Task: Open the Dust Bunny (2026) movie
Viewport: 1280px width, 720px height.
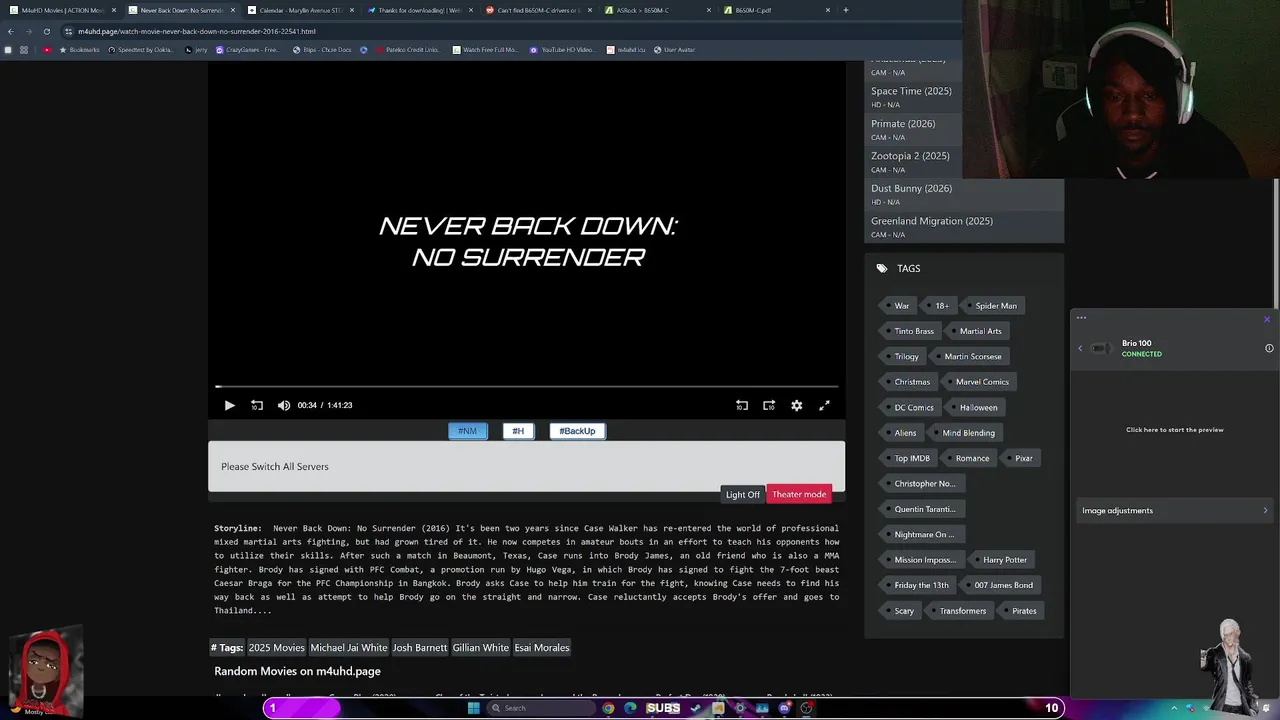Action: pyautogui.click(x=911, y=188)
